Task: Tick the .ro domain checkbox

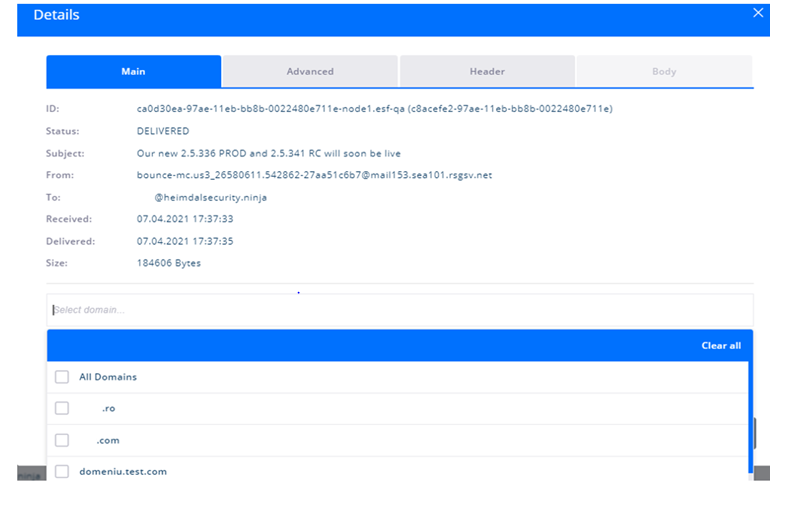Action: [x=62, y=408]
